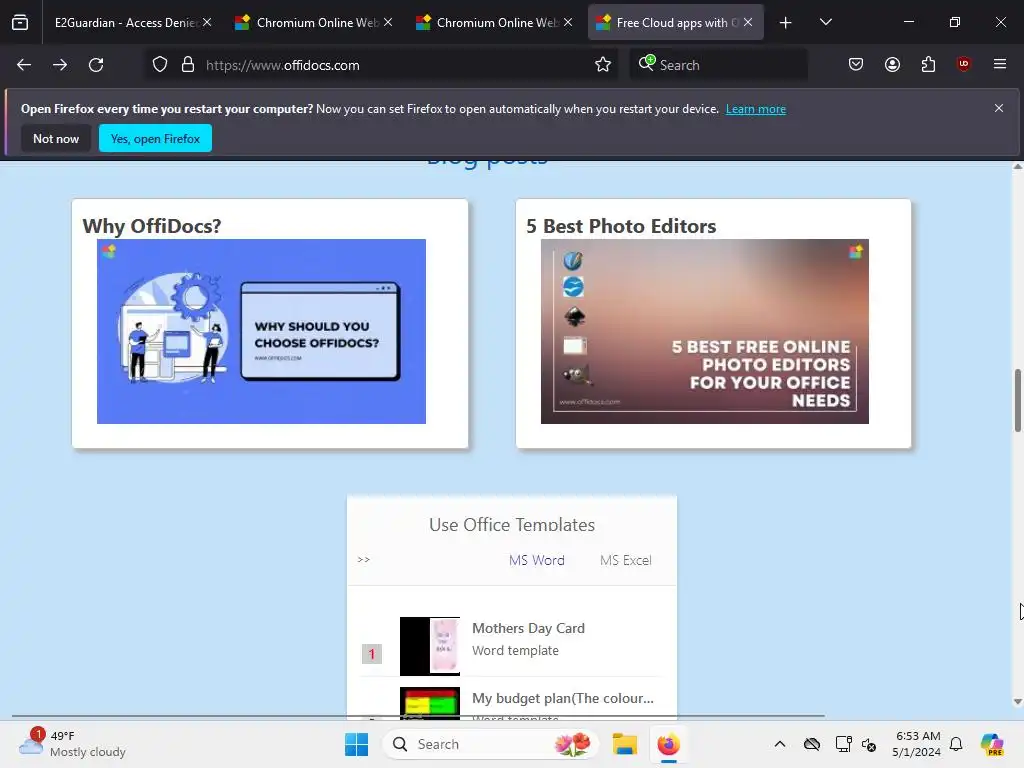The image size is (1024, 768).
Task: Bookmark this page with the star icon
Action: 603,65
